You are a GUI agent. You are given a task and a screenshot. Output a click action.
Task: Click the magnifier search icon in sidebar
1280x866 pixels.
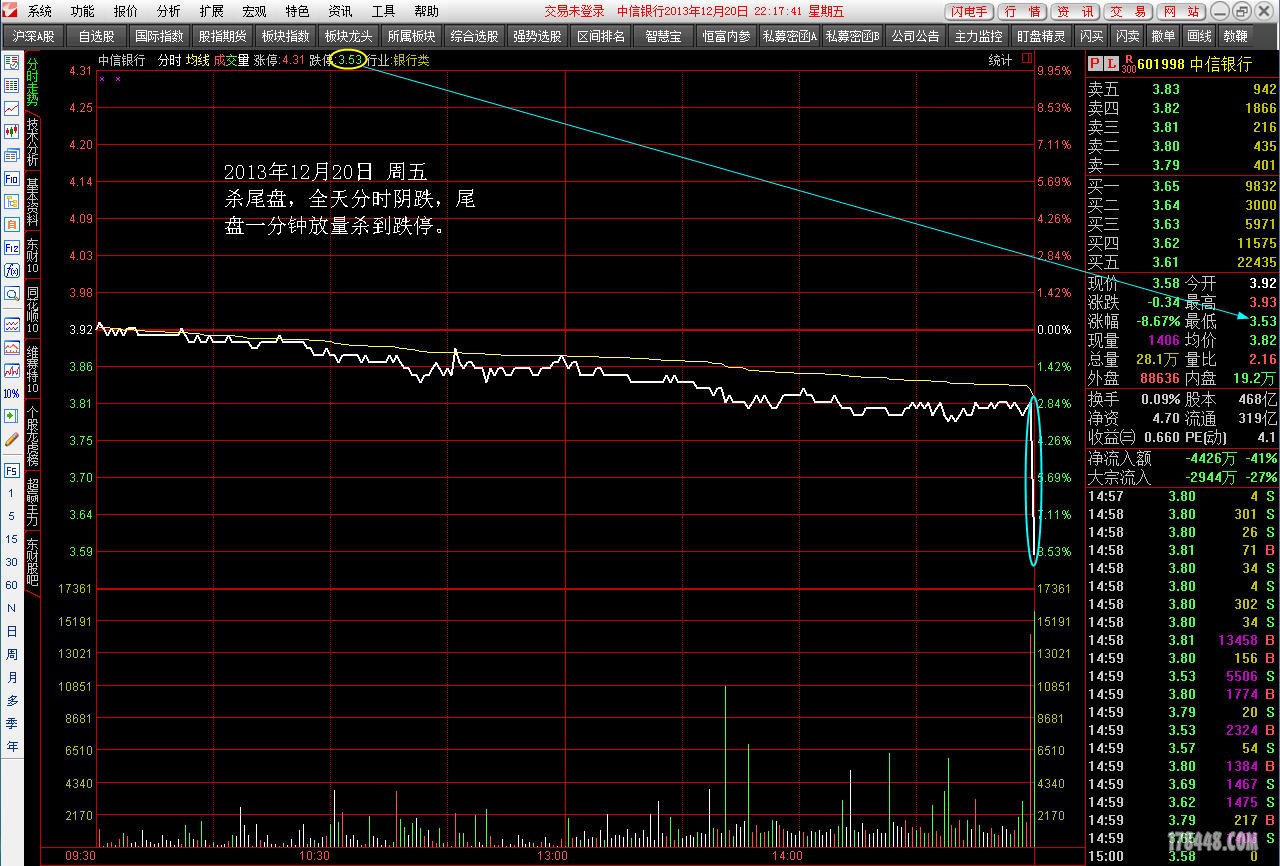(x=12, y=294)
